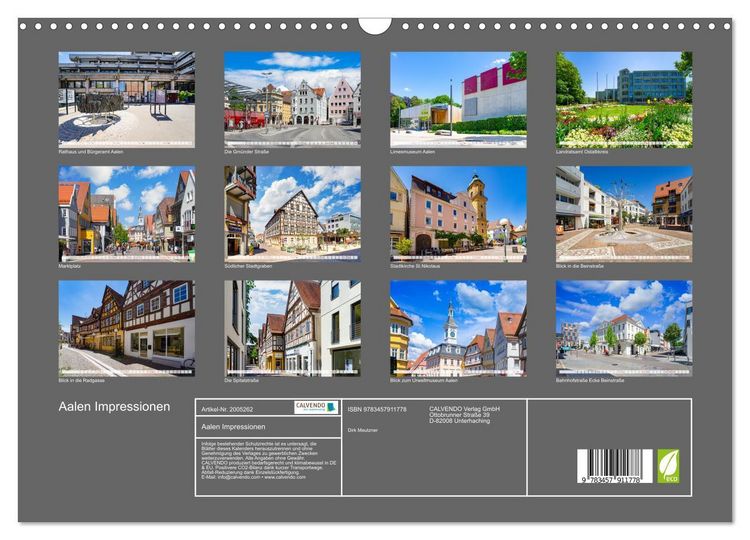
Task: Click caption 'Die Spitalstraße'
Action: coord(242,380)
